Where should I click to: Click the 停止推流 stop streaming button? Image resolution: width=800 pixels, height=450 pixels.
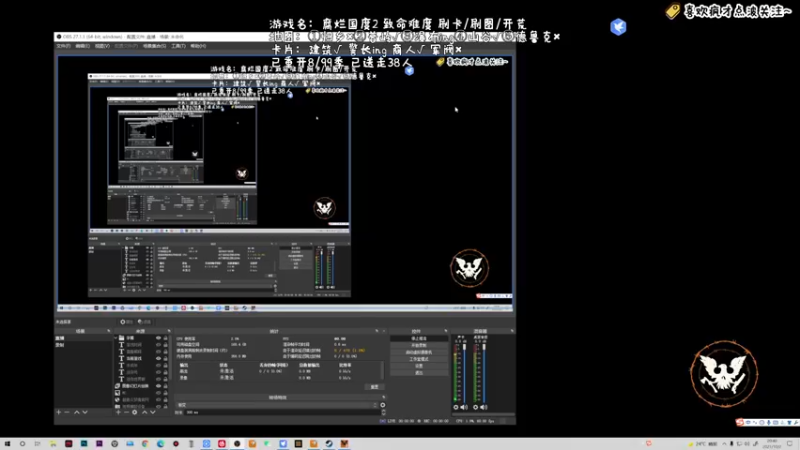(419, 338)
